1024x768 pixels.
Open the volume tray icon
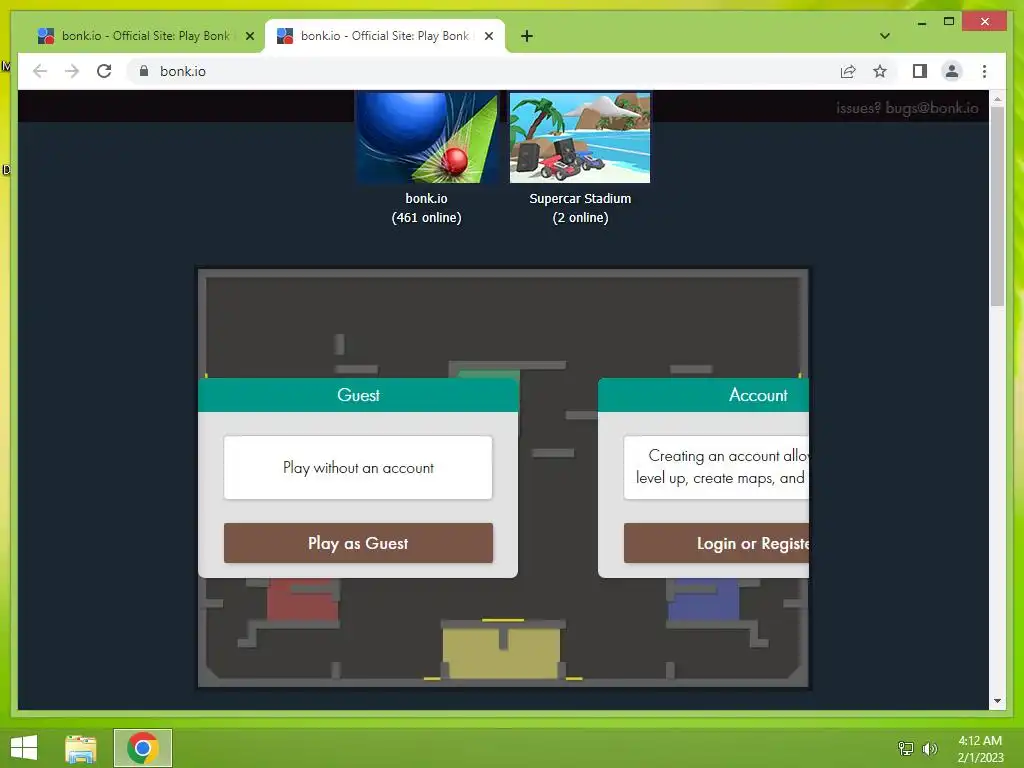coord(930,748)
